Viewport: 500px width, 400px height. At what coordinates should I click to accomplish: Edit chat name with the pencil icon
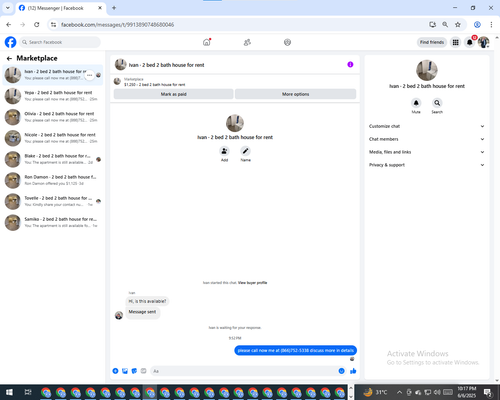(245, 151)
